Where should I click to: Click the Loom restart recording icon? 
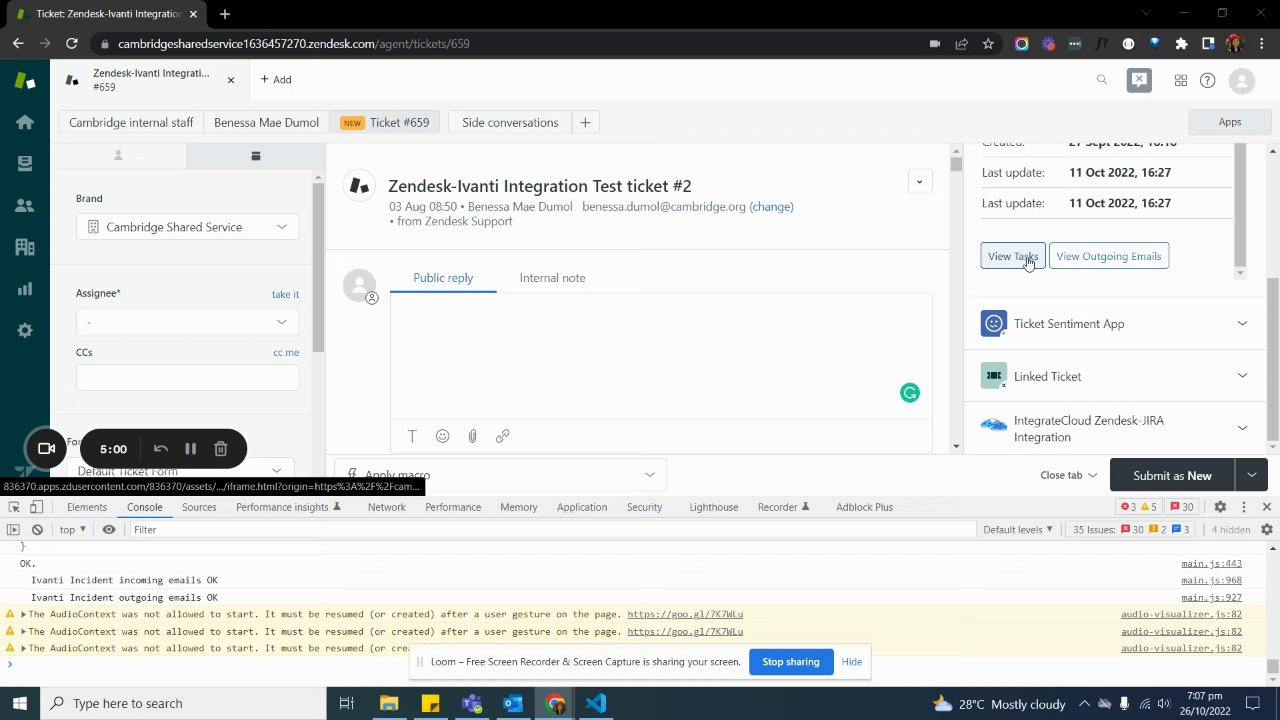pos(160,449)
